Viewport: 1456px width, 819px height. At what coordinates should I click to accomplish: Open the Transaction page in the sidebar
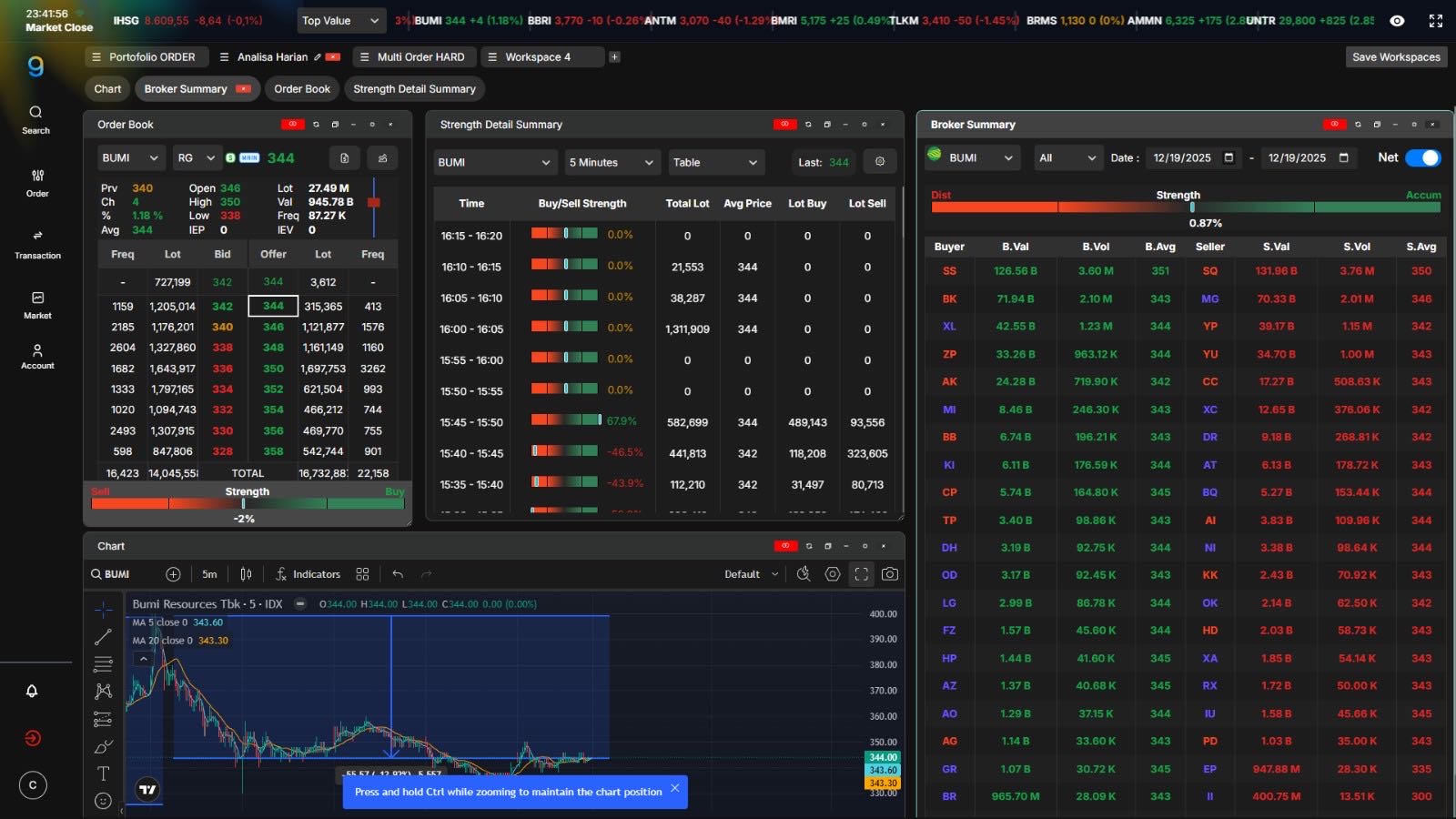click(x=37, y=243)
